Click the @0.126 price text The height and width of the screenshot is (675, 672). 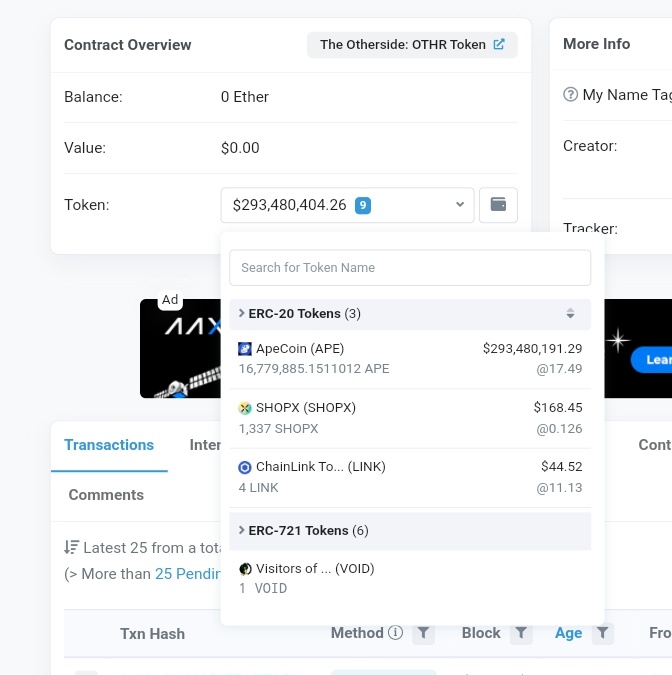click(559, 429)
